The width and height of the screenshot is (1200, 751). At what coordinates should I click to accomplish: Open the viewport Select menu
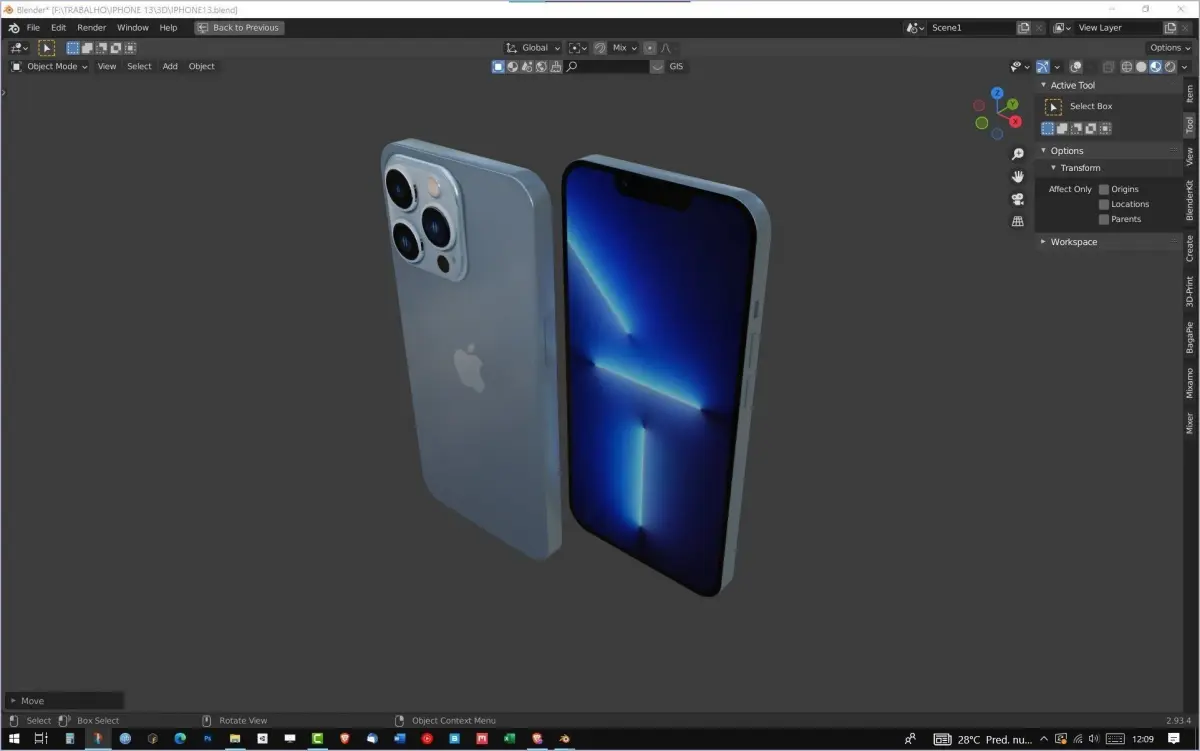[x=139, y=66]
